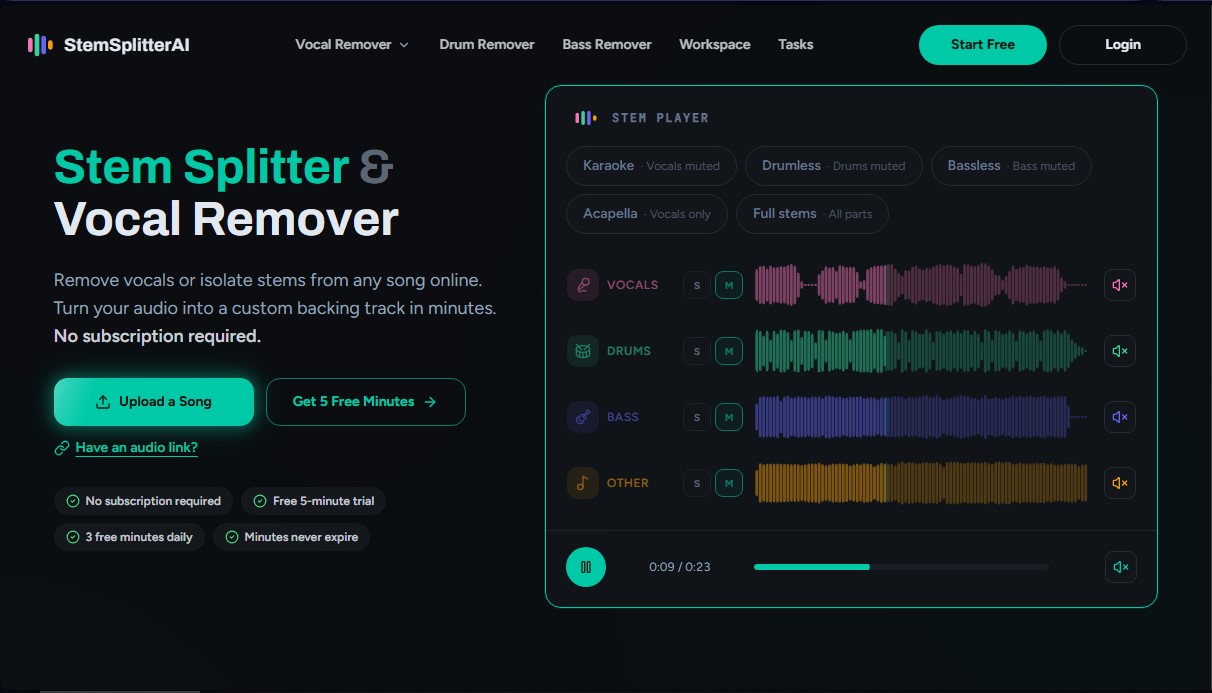Click the speaker icon on the Bass row
The width and height of the screenshot is (1212, 693).
click(1120, 417)
